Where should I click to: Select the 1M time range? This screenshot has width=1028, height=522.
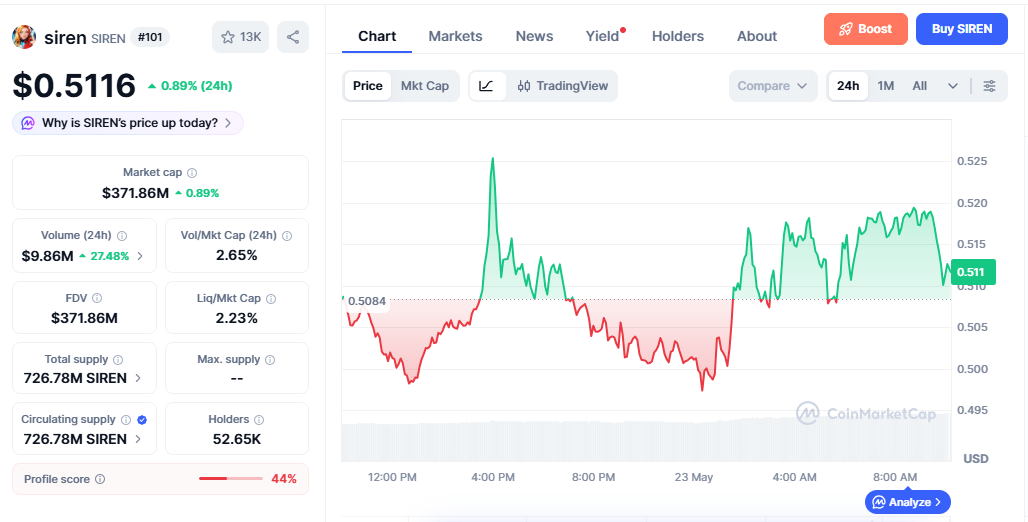886,86
